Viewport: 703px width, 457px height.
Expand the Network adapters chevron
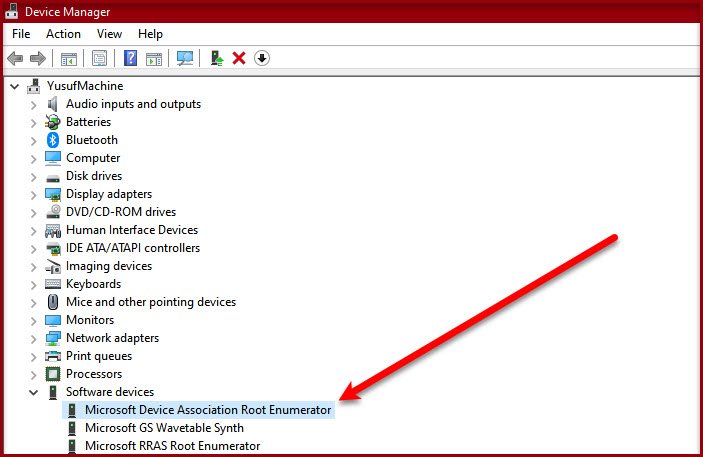[34, 339]
